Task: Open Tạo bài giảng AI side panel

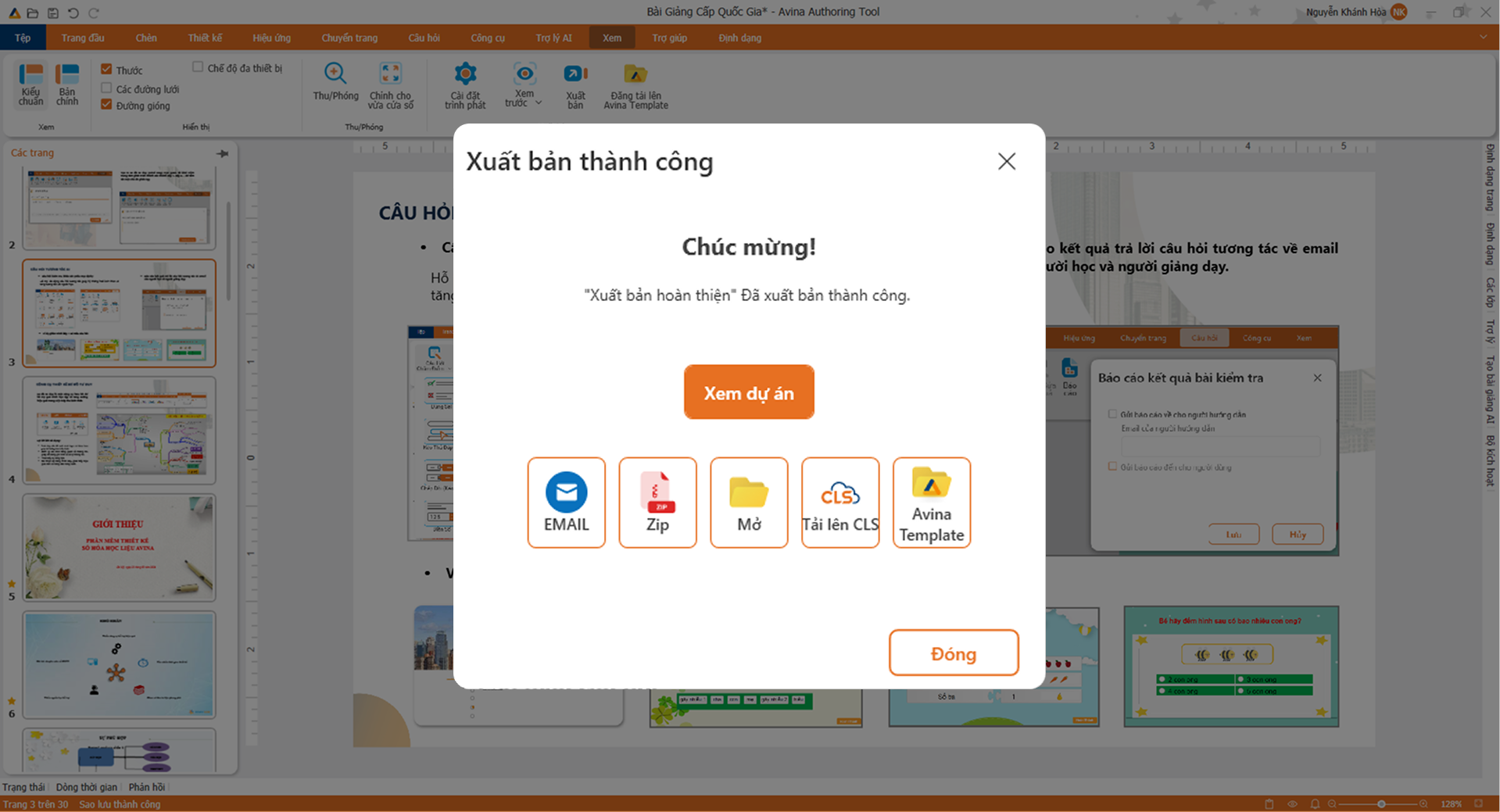Action: click(x=1490, y=390)
